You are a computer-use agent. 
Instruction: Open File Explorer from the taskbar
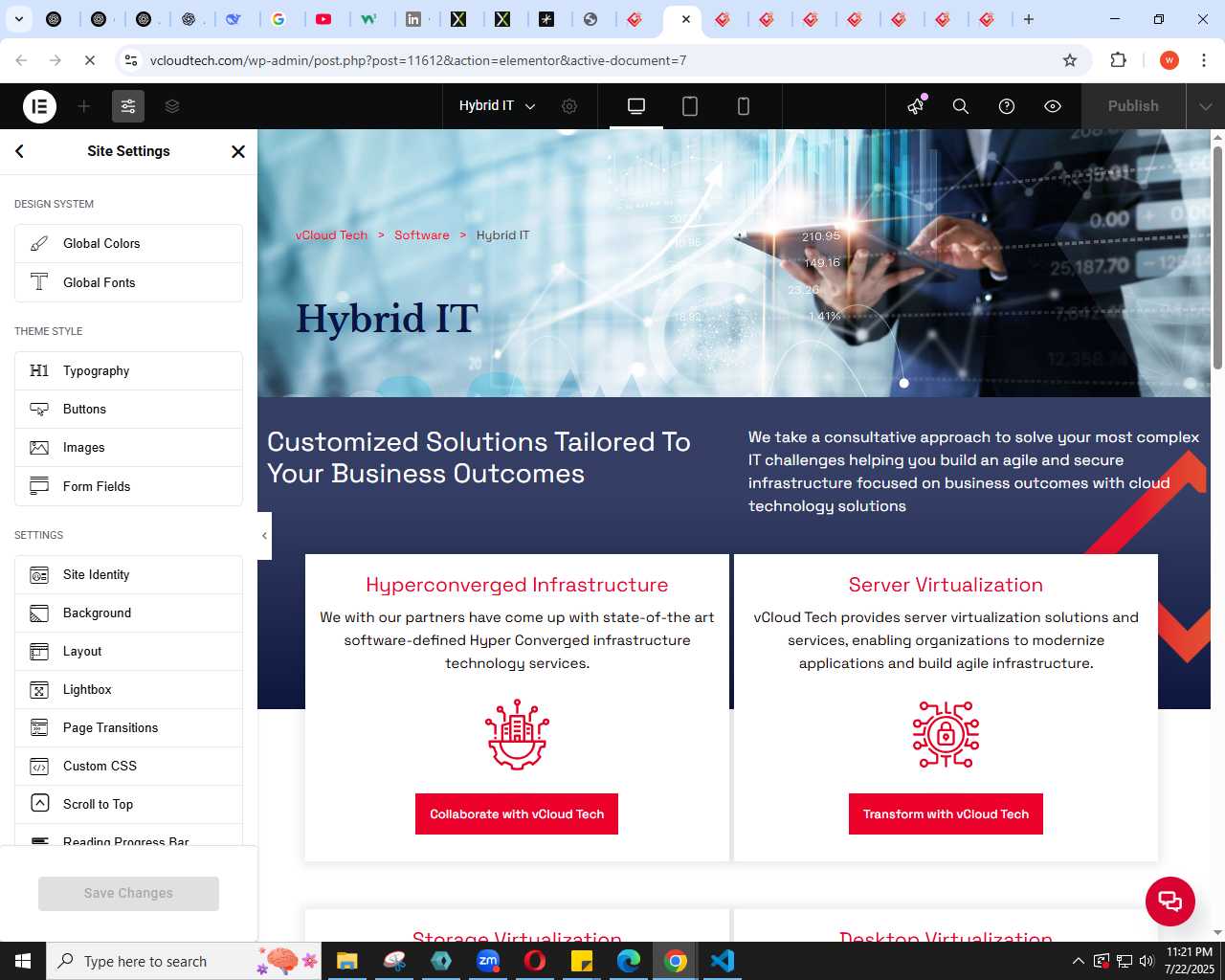pyautogui.click(x=346, y=961)
